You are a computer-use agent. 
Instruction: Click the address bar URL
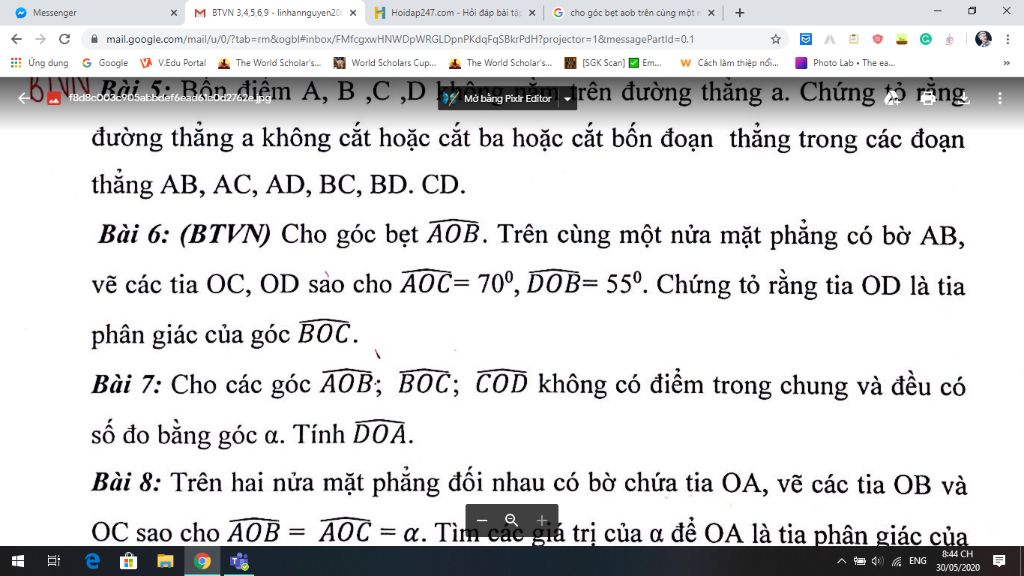coord(400,39)
